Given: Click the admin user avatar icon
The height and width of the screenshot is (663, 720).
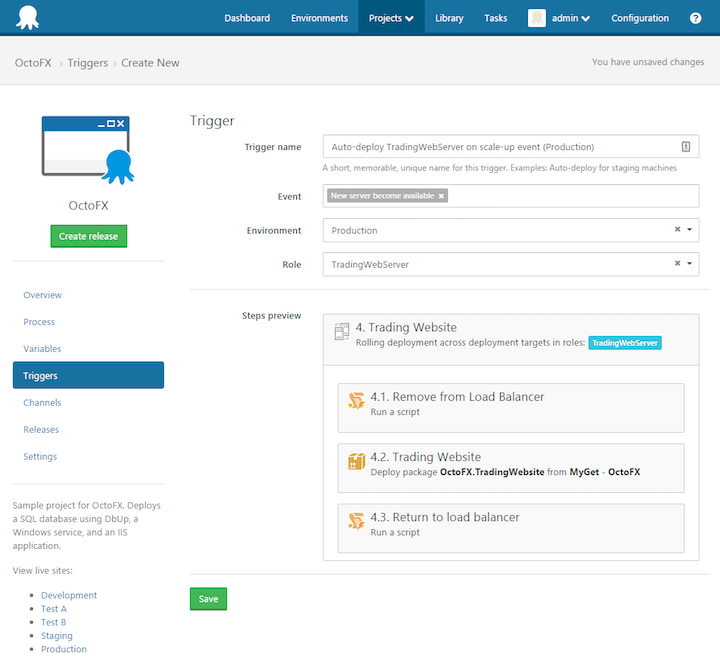Looking at the screenshot, I should pyautogui.click(x=537, y=18).
